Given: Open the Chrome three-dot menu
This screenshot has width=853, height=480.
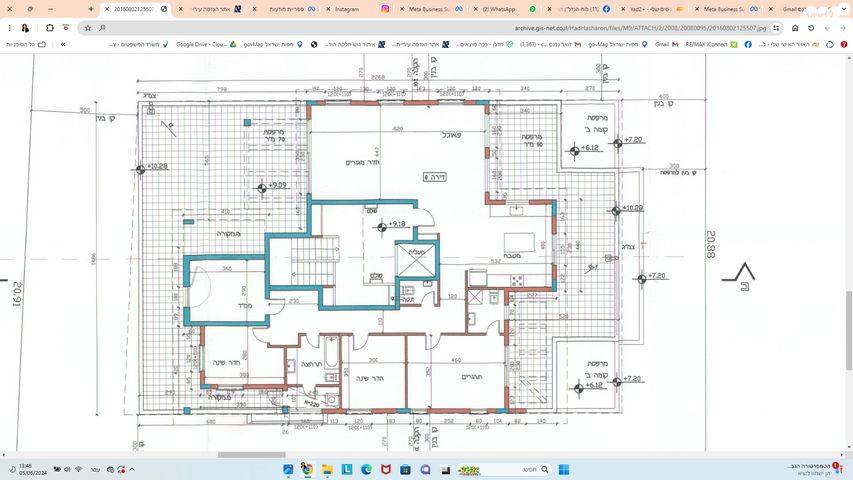Looking at the screenshot, I should [9, 28].
